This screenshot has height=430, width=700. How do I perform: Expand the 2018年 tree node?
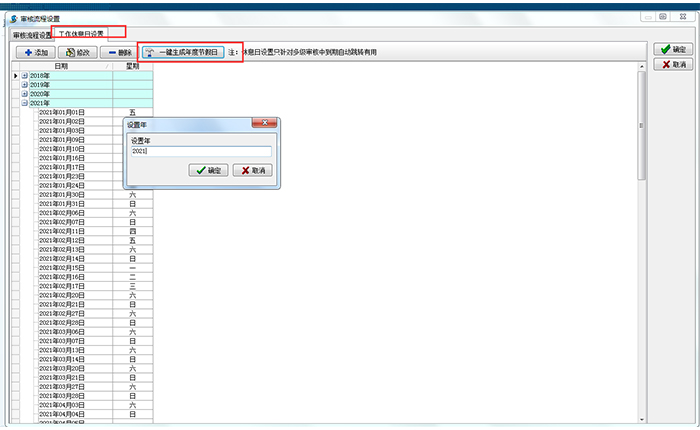[25, 76]
